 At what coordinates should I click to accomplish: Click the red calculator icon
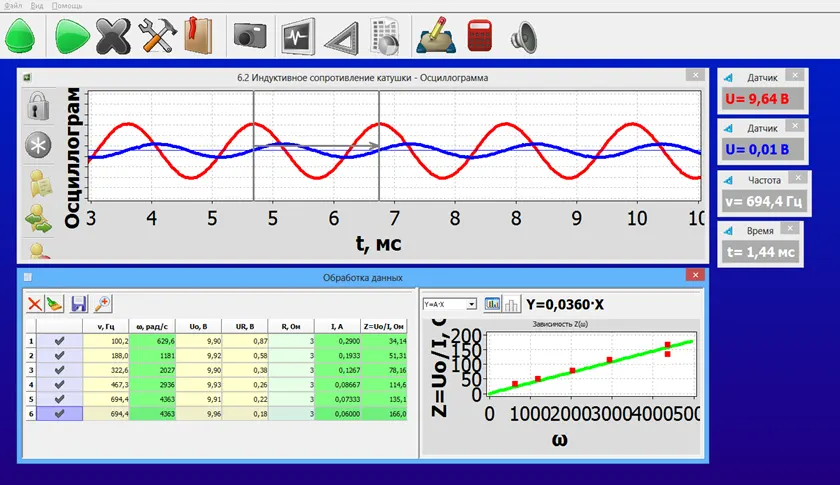click(479, 36)
